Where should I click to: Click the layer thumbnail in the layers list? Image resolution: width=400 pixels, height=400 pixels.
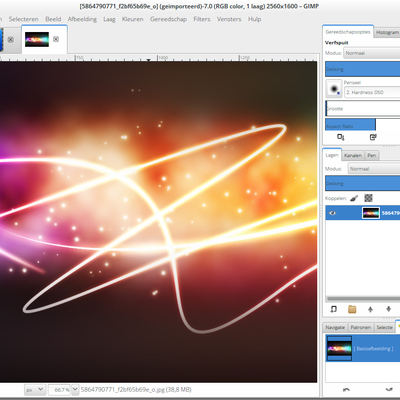click(x=371, y=213)
